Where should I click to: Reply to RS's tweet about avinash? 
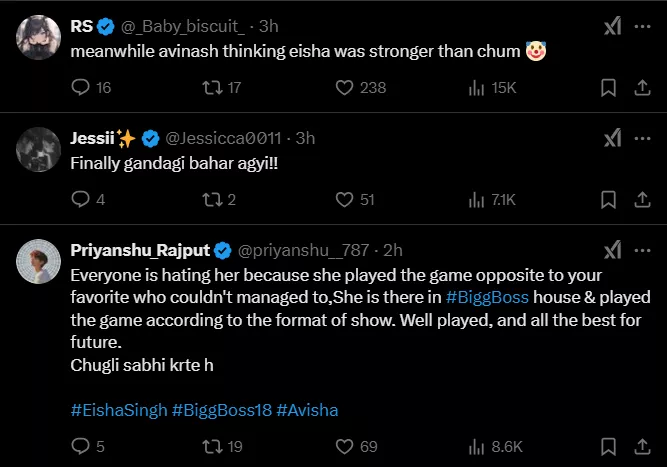(x=82, y=88)
